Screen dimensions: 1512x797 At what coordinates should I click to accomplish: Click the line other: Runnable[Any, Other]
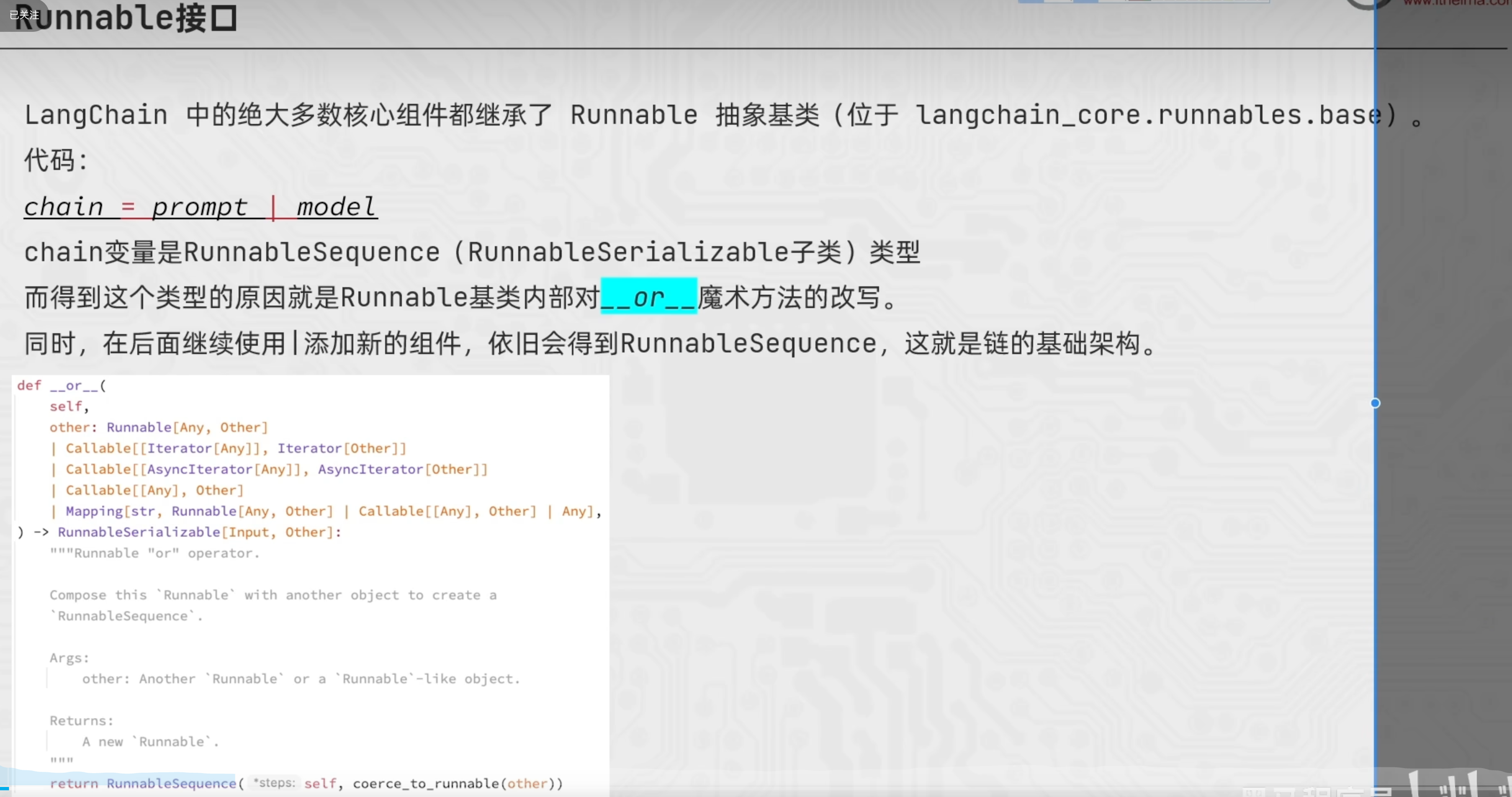(x=159, y=427)
